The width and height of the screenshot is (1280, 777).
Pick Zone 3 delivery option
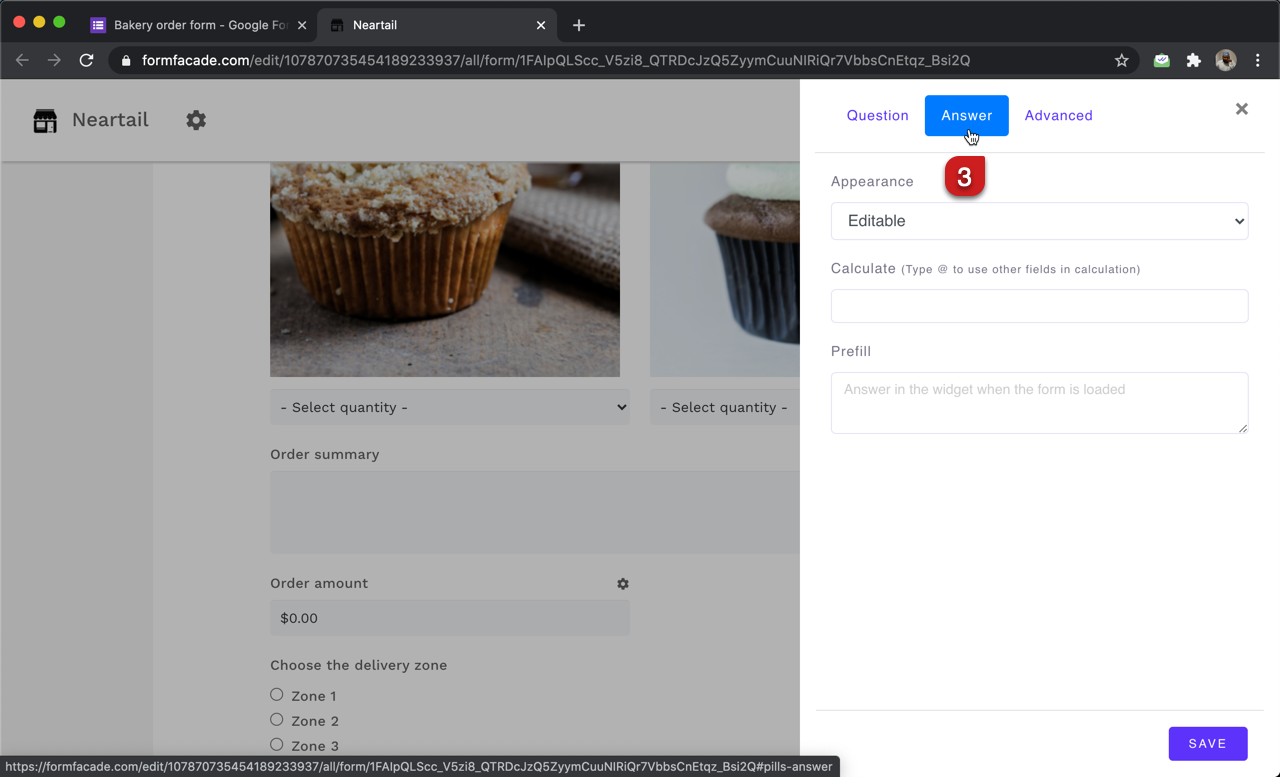click(276, 744)
